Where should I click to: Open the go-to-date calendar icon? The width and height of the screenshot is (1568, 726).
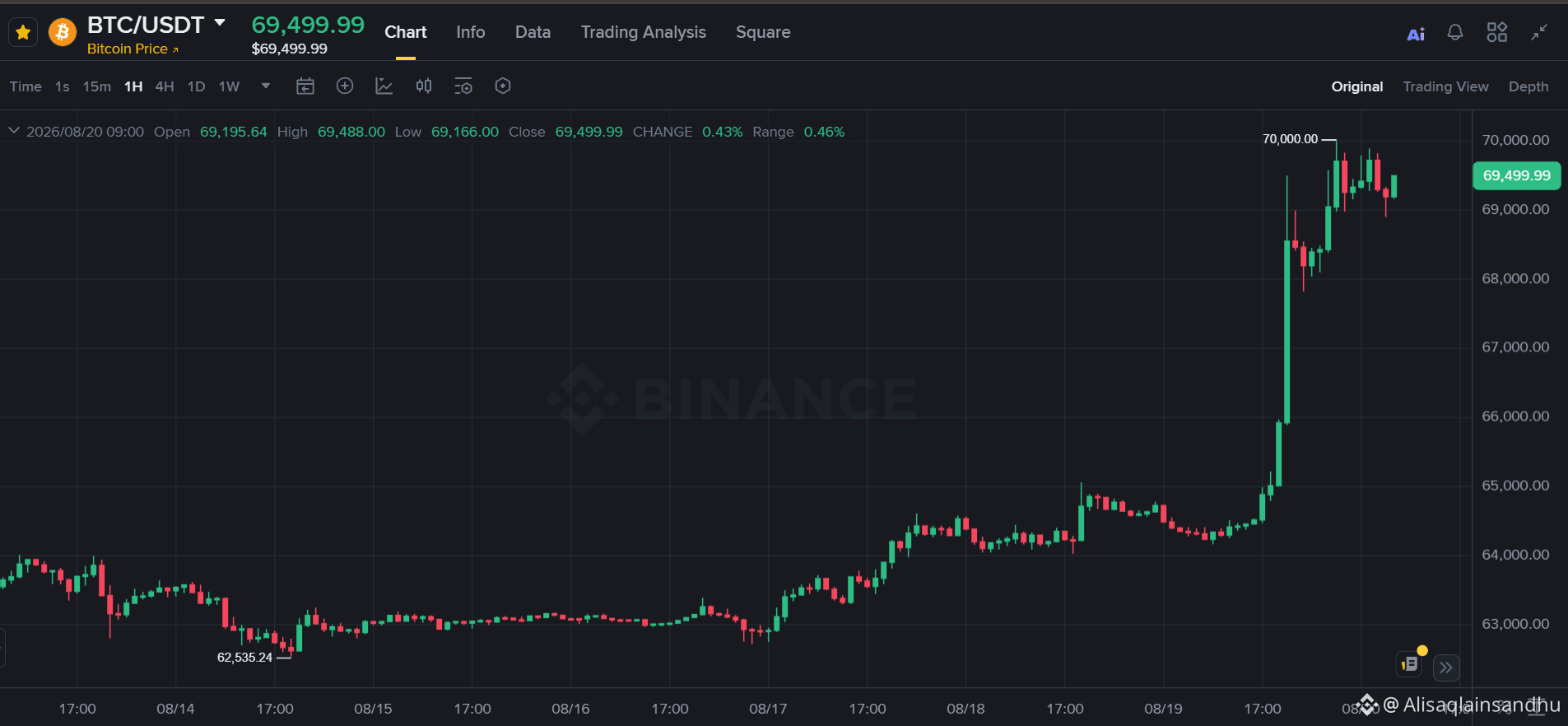305,86
